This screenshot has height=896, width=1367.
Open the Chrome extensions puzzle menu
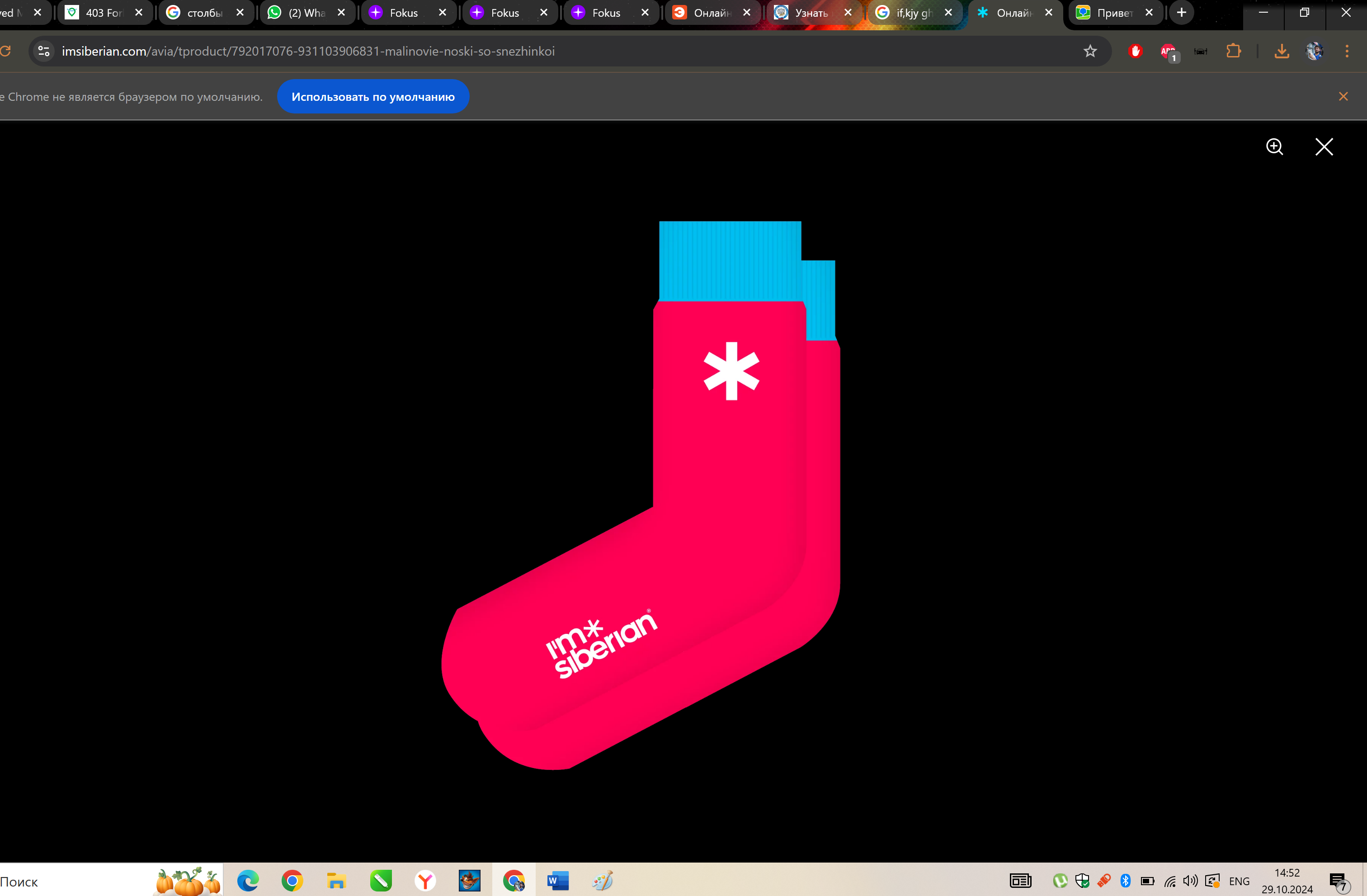pos(1233,51)
